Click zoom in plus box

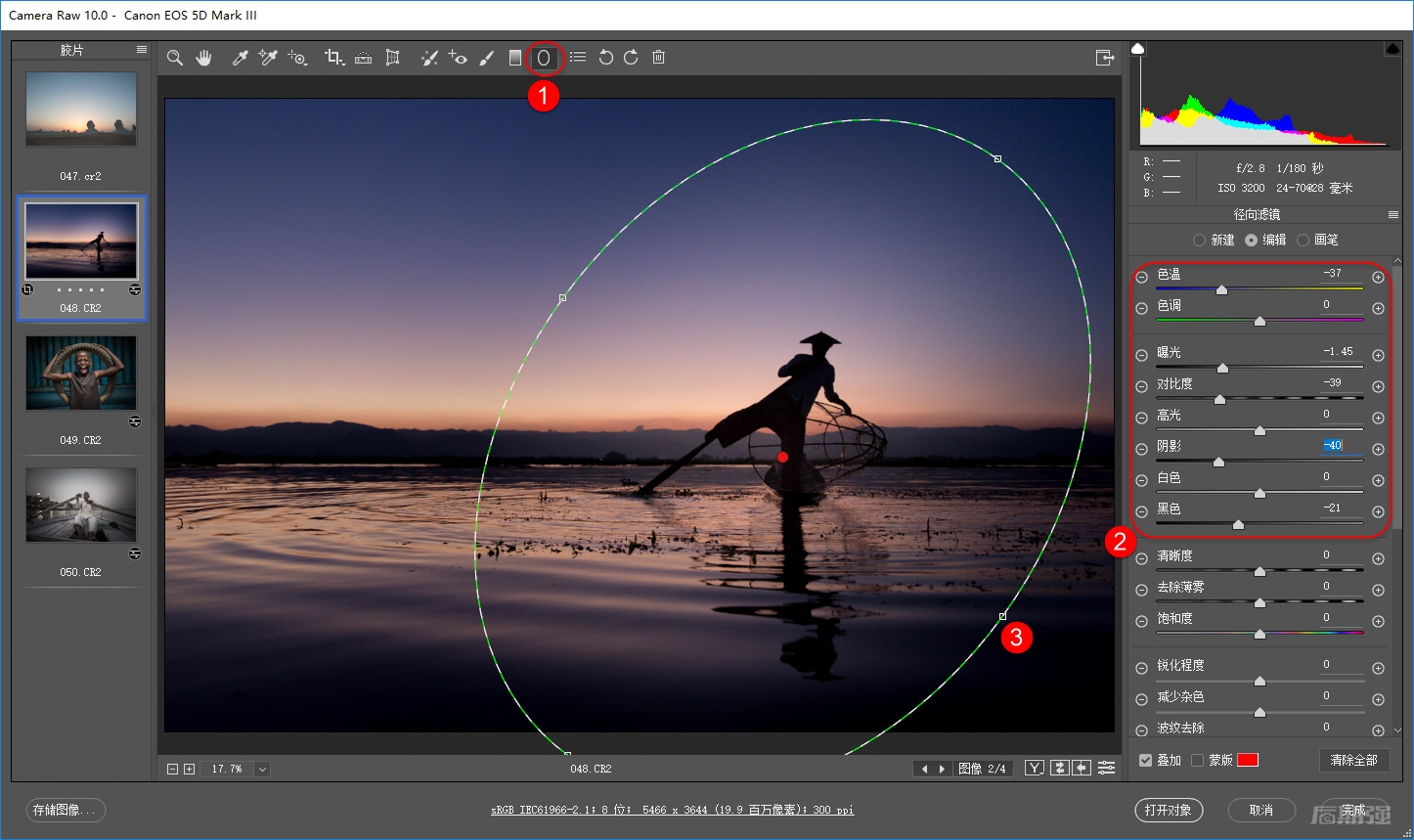point(190,770)
